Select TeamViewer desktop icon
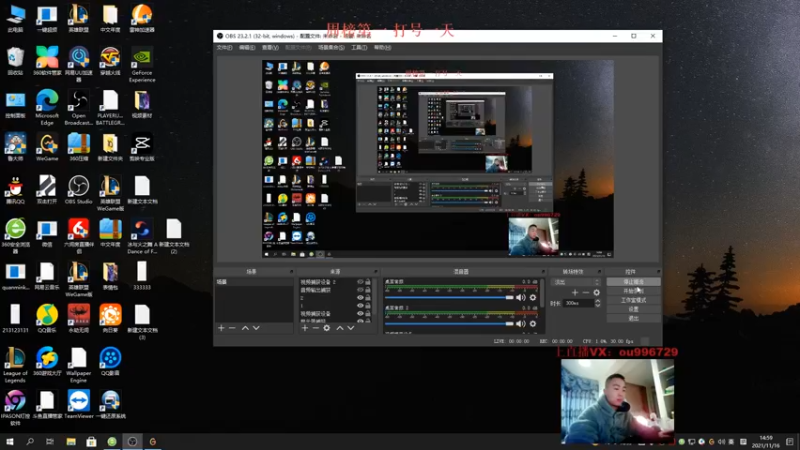800x450 pixels. pos(79,405)
